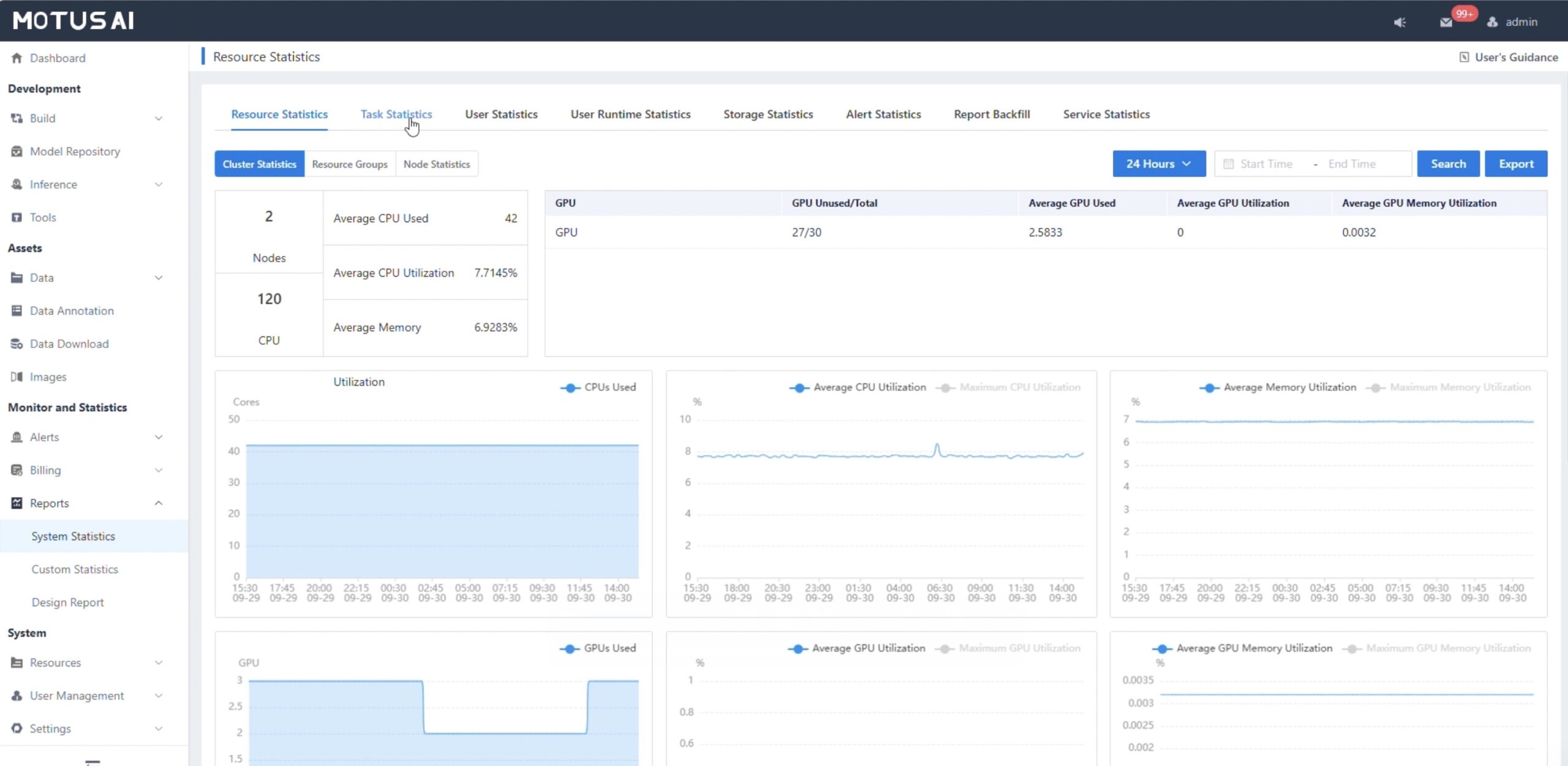The height and width of the screenshot is (766, 1568).
Task: Open the User's Guidance document icon
Action: pyautogui.click(x=1464, y=57)
